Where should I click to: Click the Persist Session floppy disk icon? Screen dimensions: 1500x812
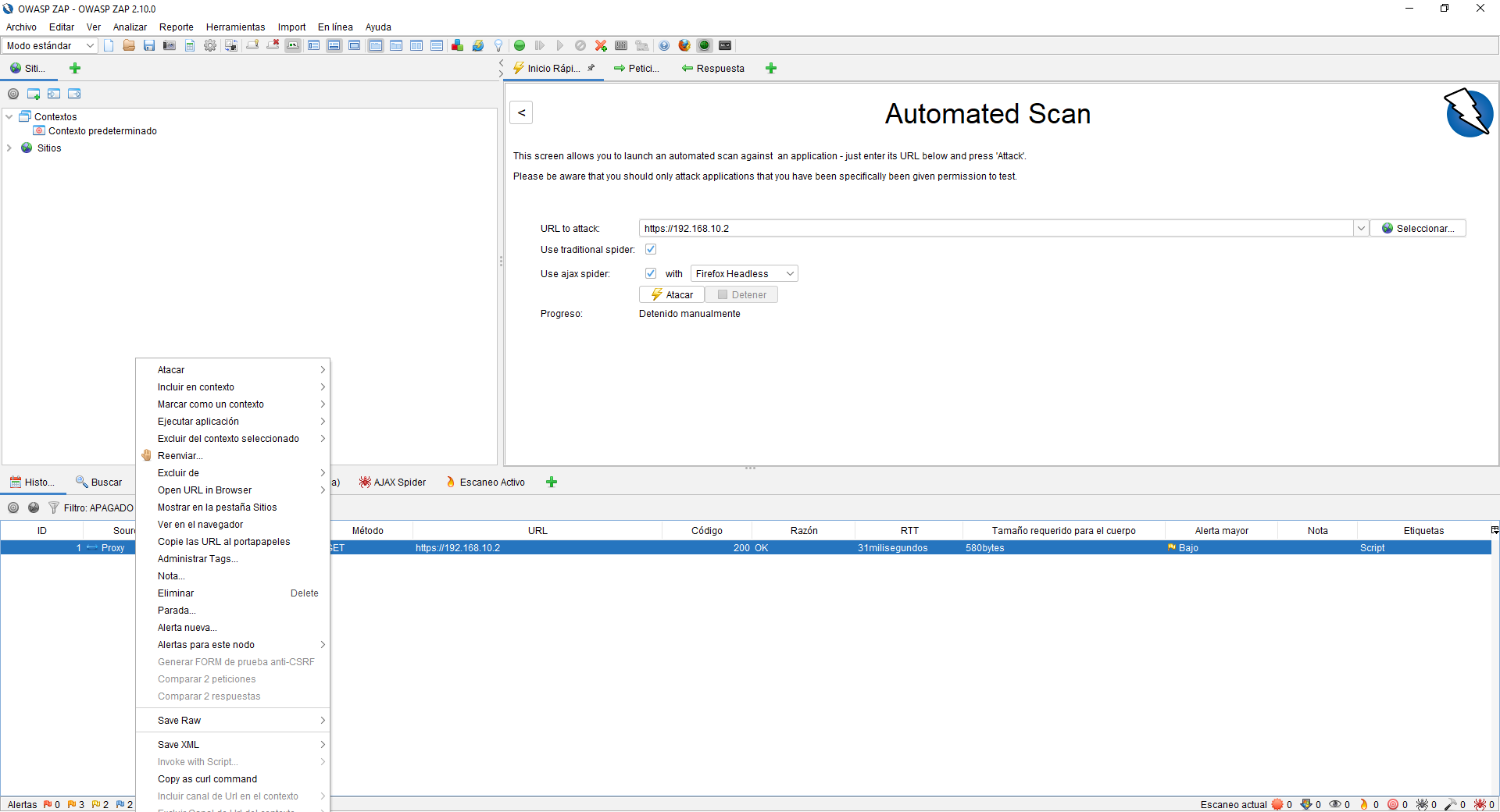click(149, 45)
